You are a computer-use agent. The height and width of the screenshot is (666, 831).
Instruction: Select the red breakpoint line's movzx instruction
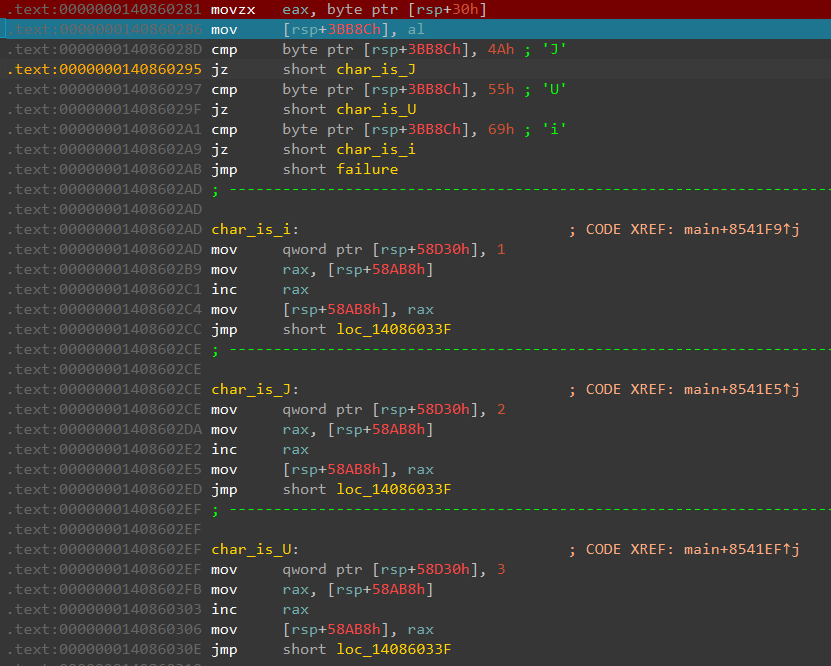pos(232,9)
